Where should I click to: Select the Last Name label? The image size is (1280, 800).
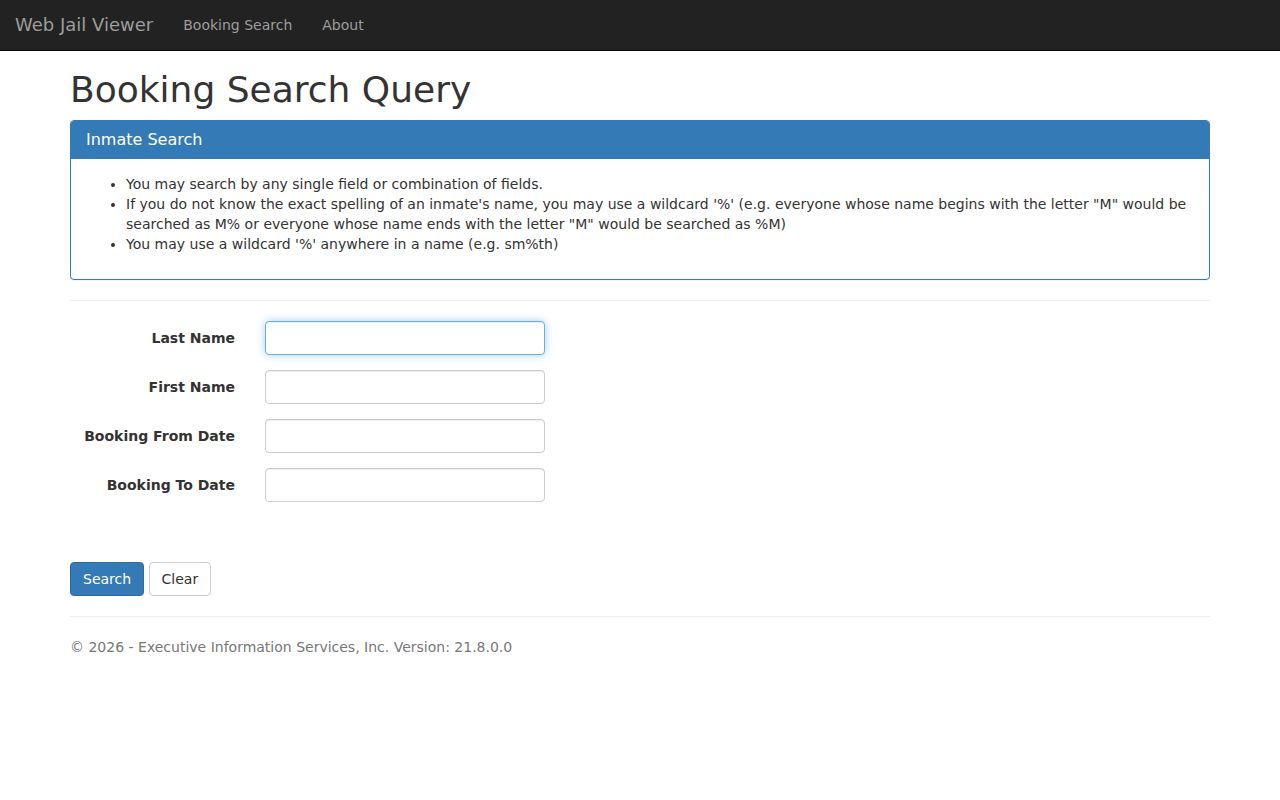click(193, 338)
